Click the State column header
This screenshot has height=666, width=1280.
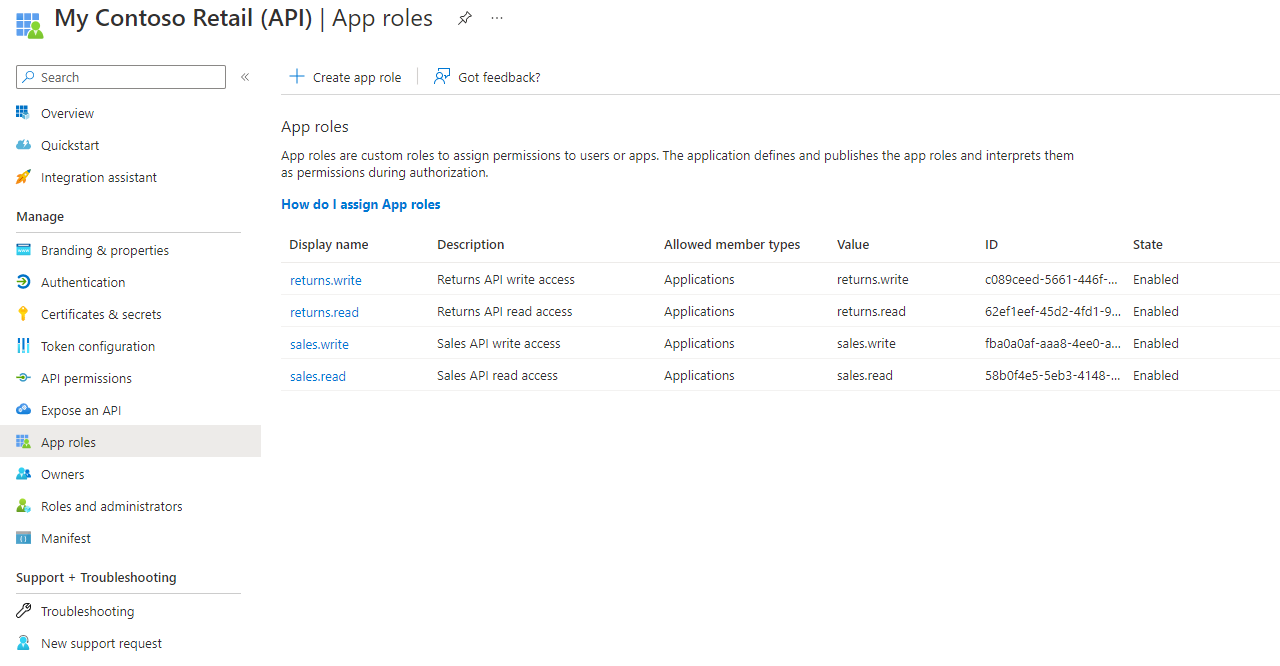[x=1148, y=244]
